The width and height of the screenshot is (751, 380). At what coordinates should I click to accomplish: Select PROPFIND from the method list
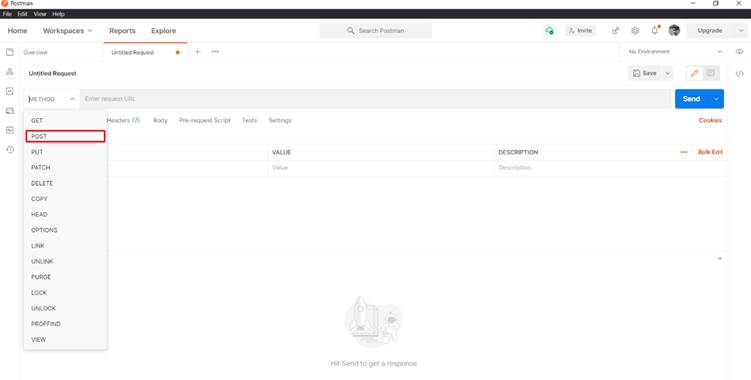point(65,324)
